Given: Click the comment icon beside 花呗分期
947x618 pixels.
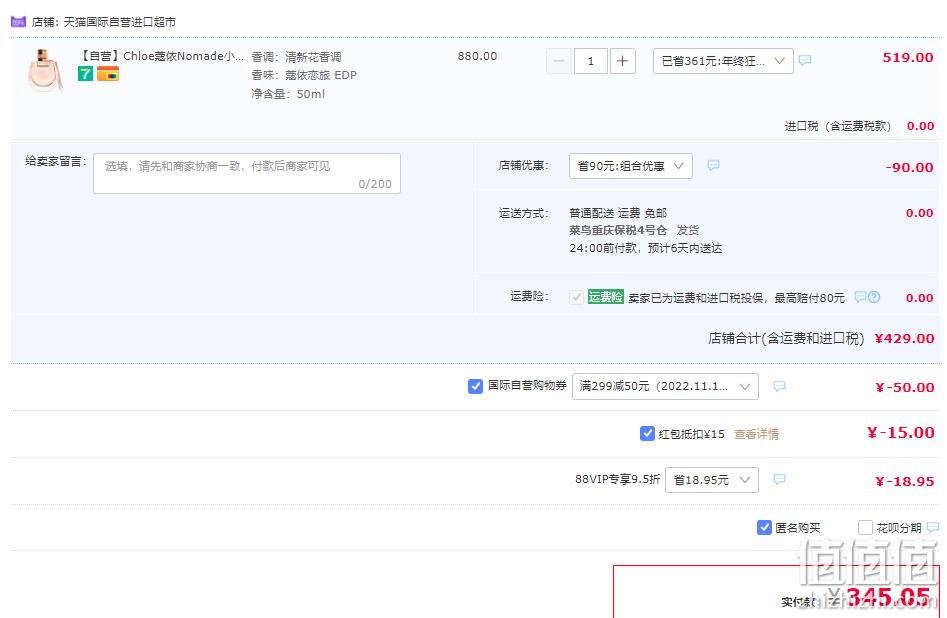Looking at the screenshot, I should coord(933,527).
